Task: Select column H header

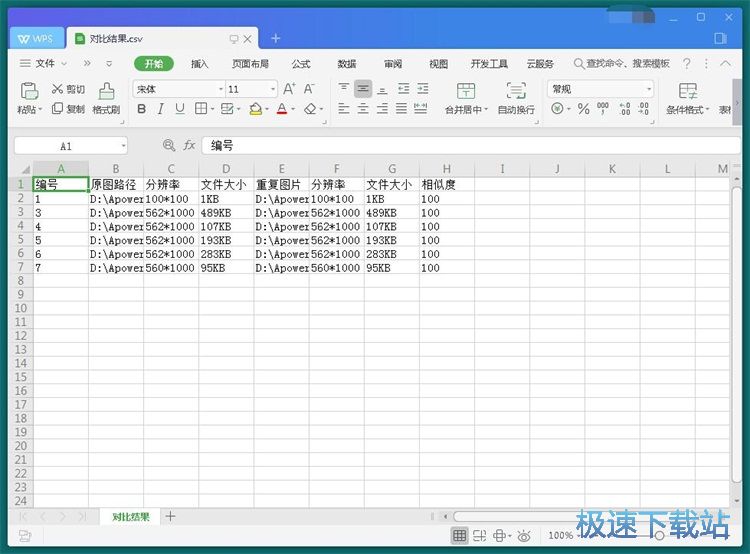Action: pyautogui.click(x=447, y=168)
